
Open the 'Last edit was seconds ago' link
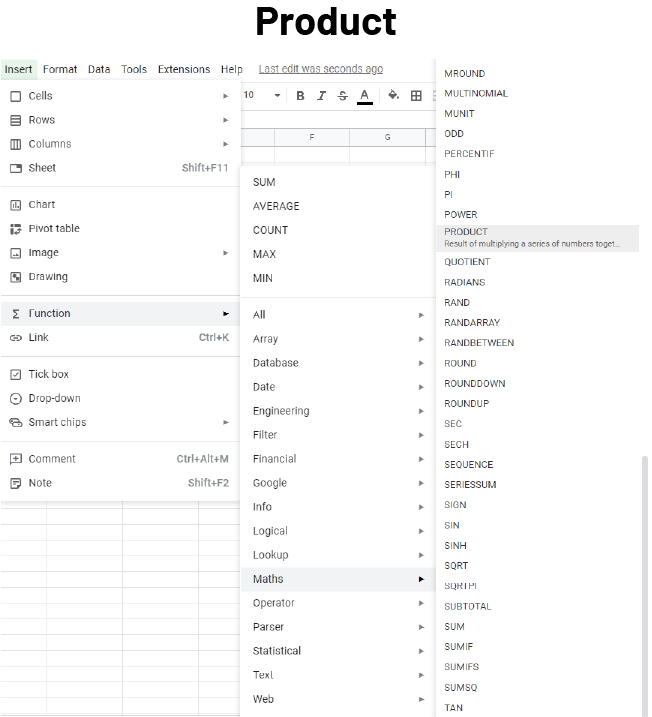click(320, 70)
